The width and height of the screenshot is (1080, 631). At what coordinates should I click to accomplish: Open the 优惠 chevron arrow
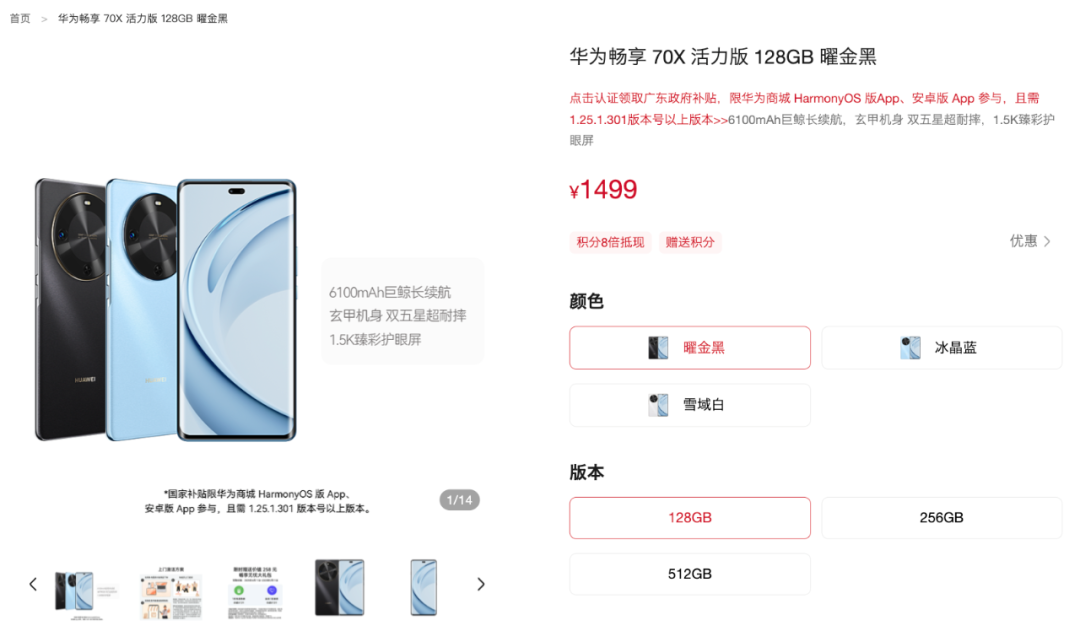[1047, 241]
